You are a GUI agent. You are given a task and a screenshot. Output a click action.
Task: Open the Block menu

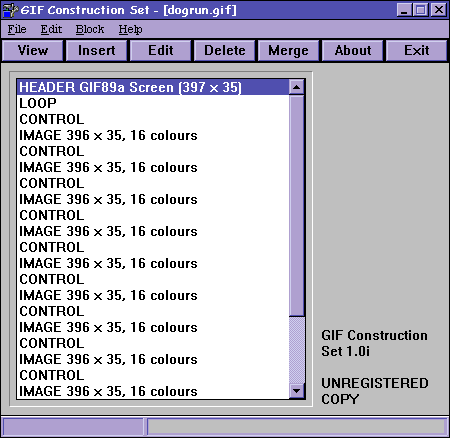pyautogui.click(x=90, y=29)
